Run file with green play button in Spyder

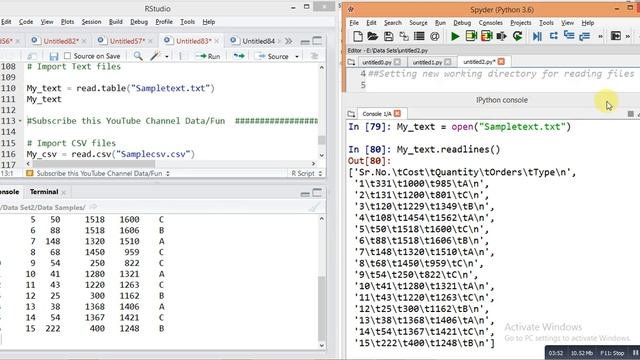pos(455,36)
